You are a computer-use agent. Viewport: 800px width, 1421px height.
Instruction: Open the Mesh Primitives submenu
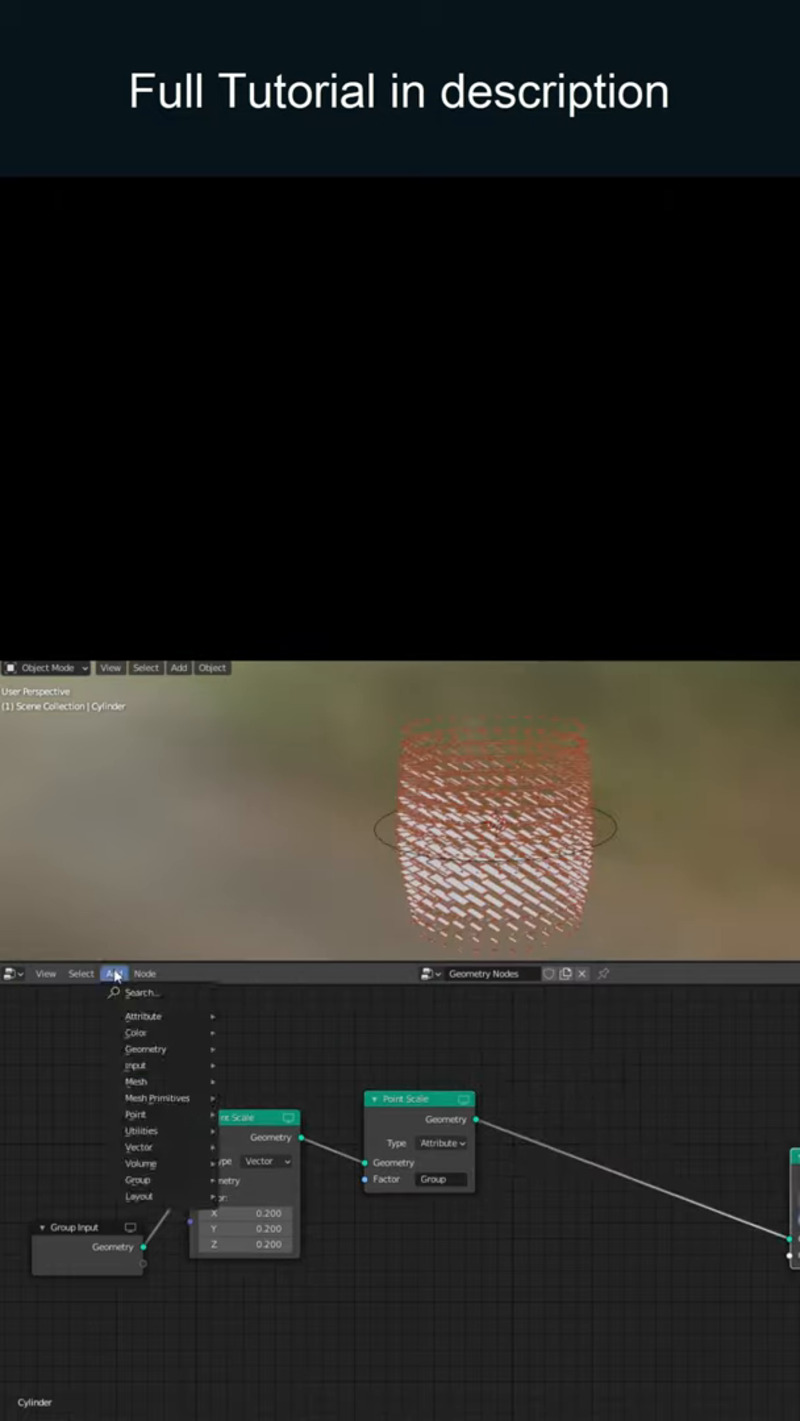pyautogui.click(x=157, y=1098)
